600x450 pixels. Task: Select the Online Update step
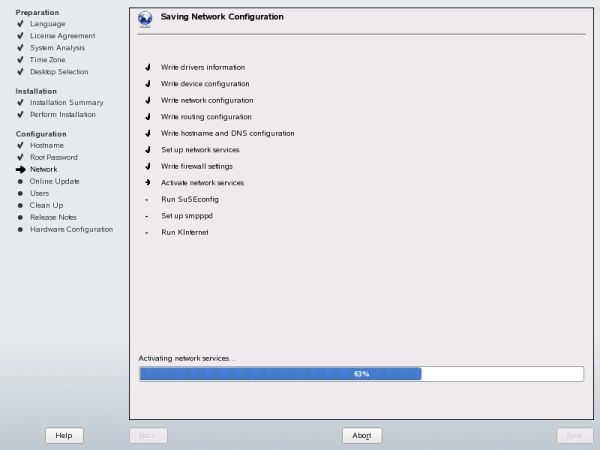(55, 181)
